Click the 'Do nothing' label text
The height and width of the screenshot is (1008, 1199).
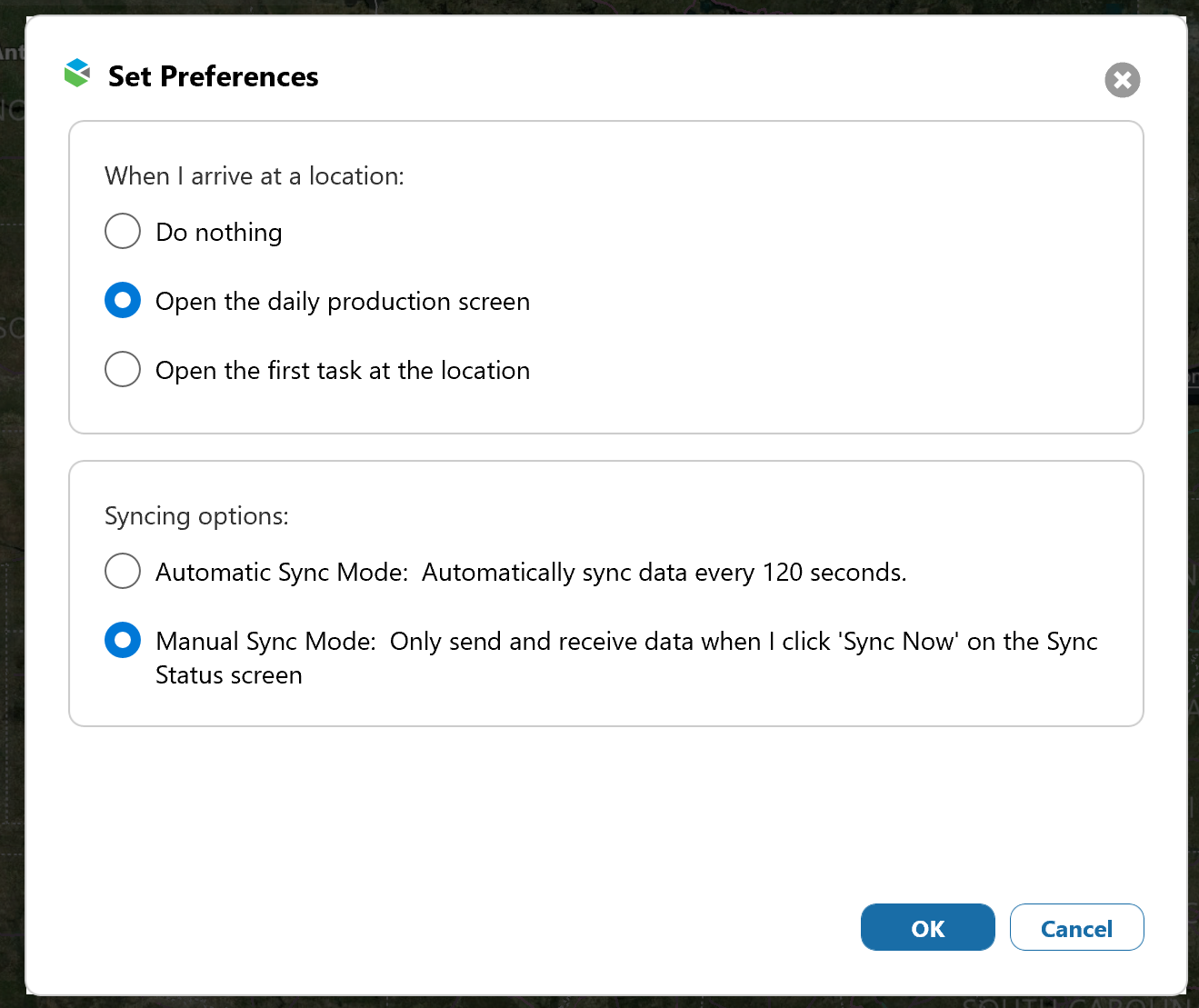pyautogui.click(x=219, y=233)
